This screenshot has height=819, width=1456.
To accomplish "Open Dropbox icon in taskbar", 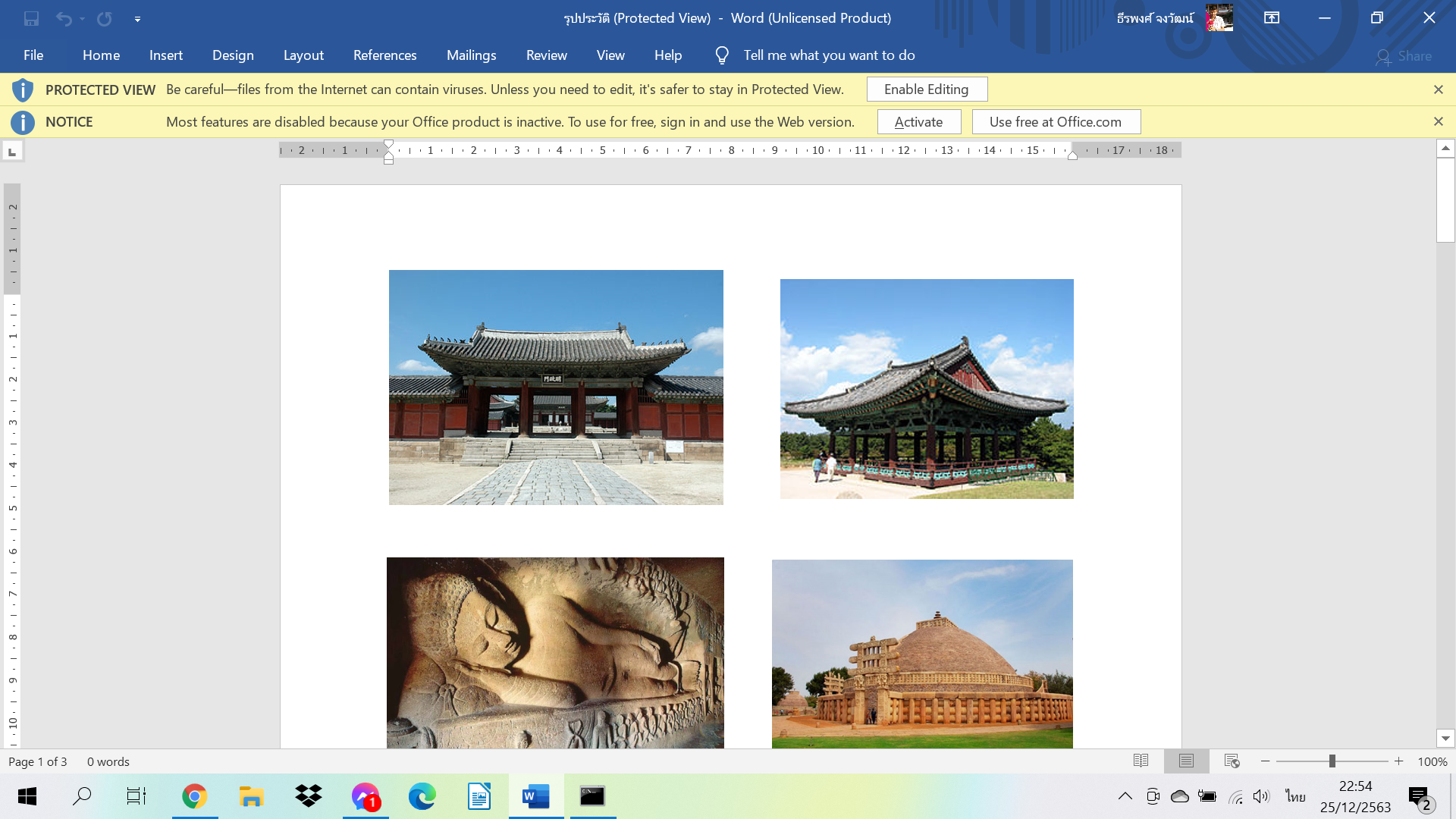I will [x=309, y=796].
